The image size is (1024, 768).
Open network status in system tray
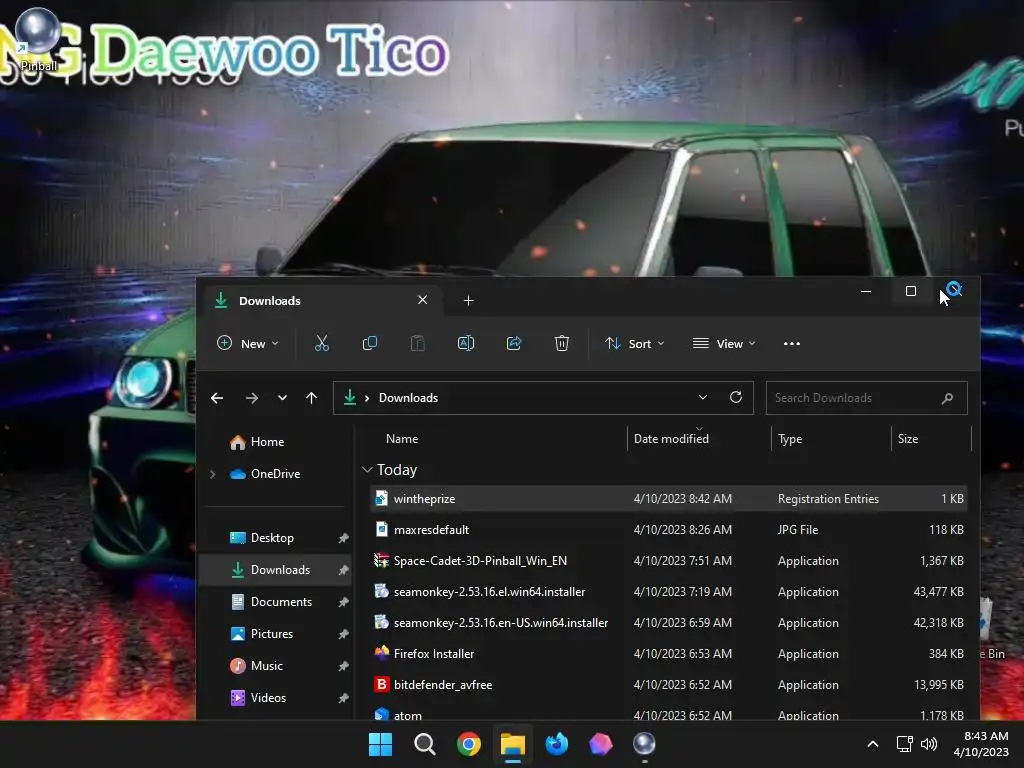coord(904,744)
